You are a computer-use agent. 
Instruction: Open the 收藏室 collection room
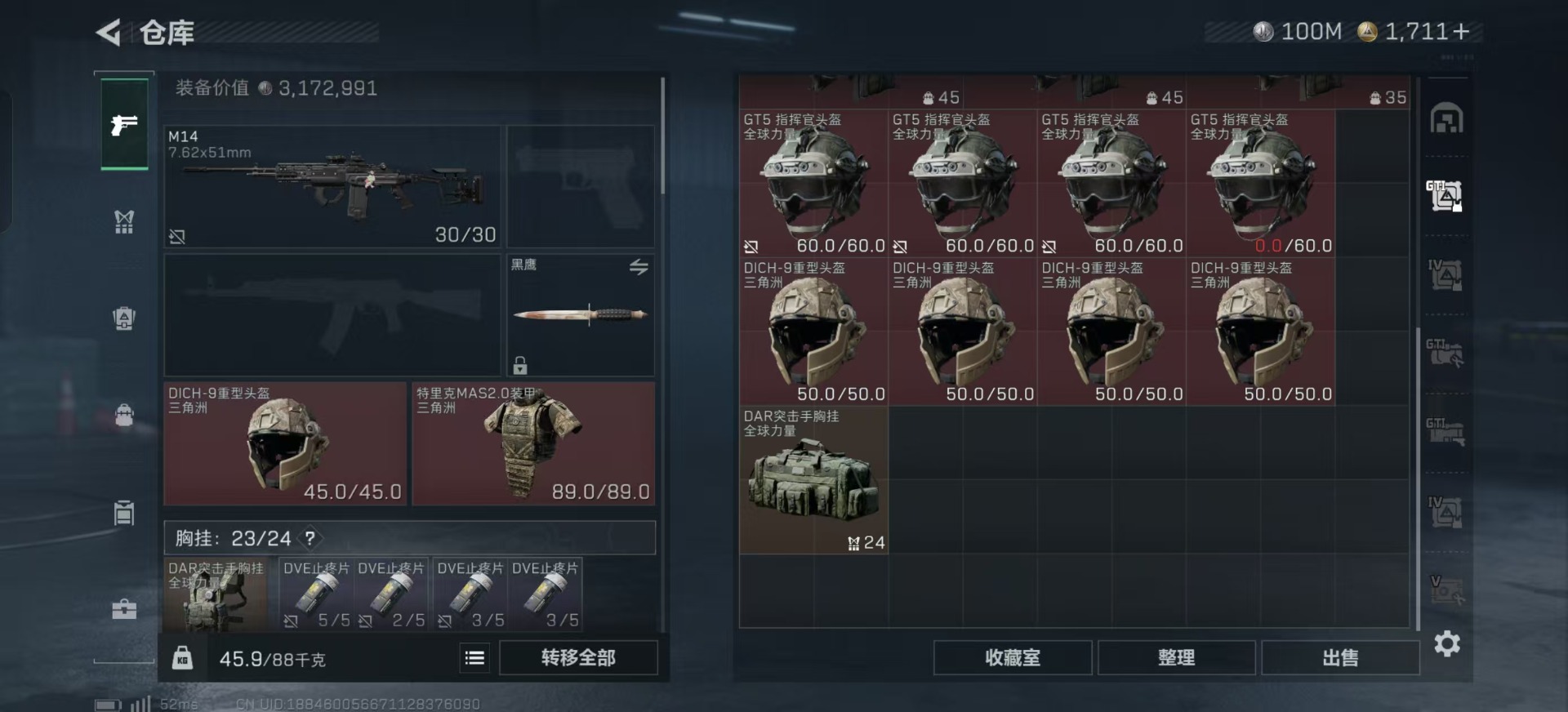(x=1013, y=657)
